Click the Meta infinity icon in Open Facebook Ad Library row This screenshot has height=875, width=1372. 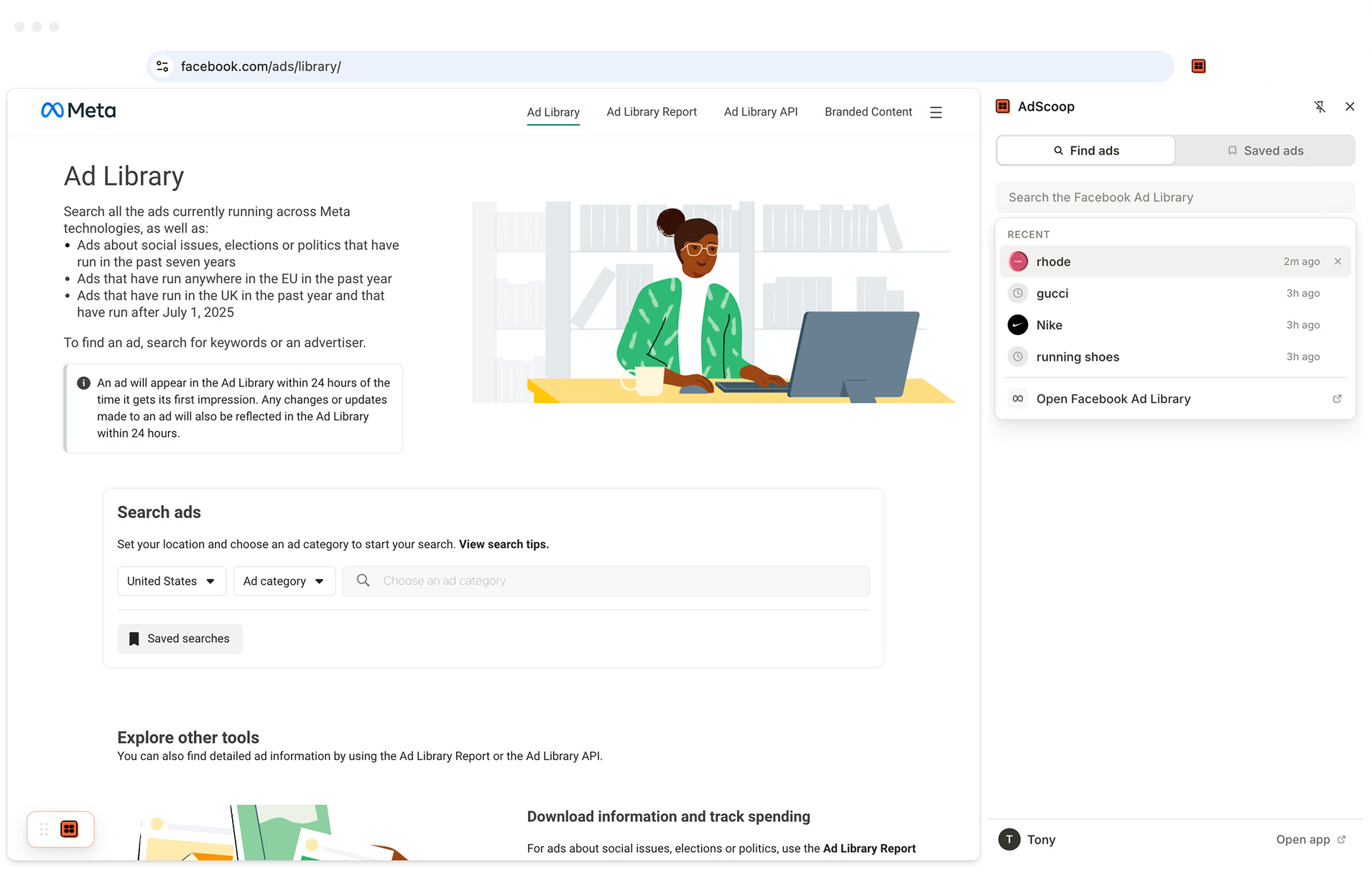pos(1018,399)
